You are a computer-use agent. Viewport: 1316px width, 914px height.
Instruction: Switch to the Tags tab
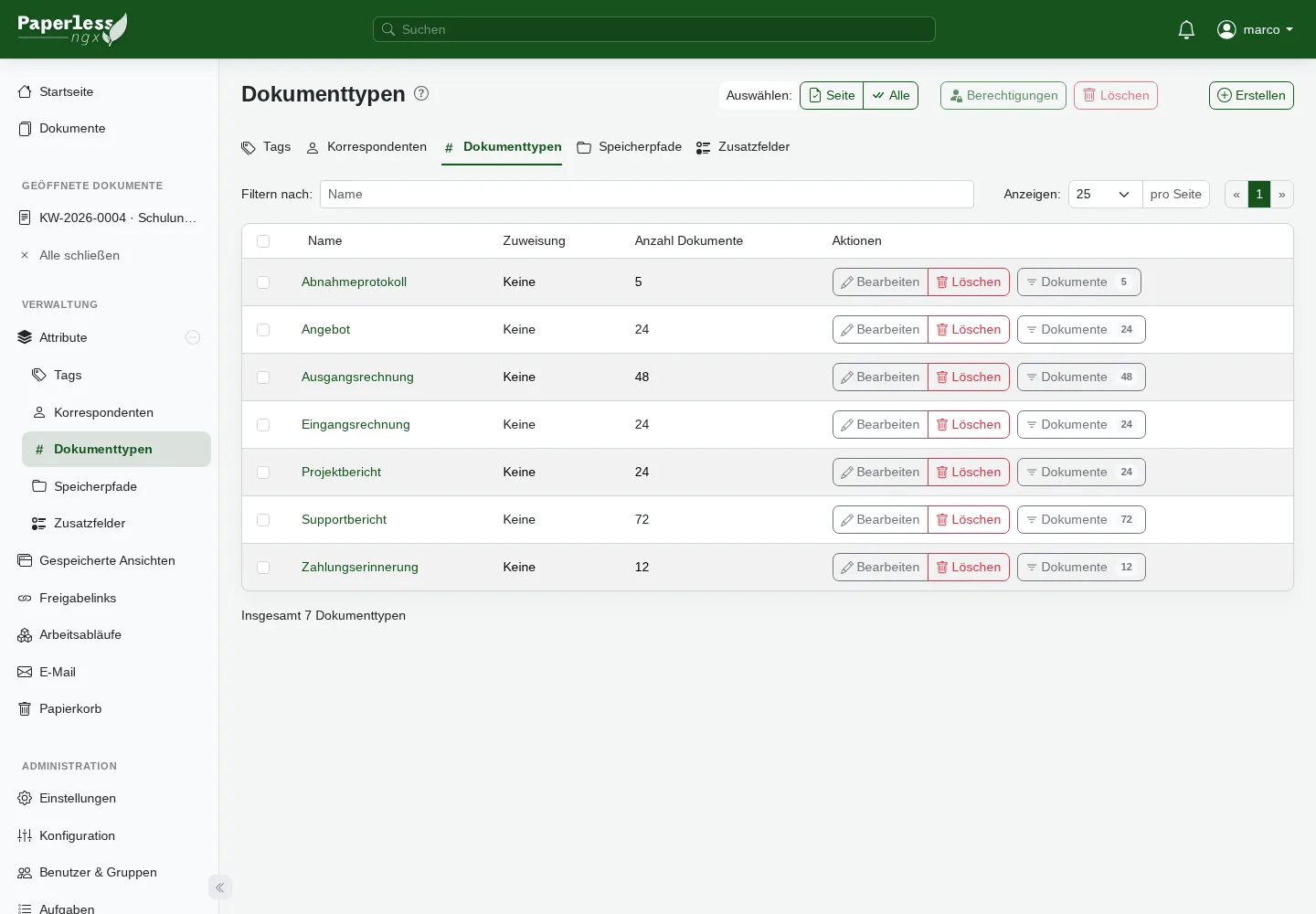[266, 147]
